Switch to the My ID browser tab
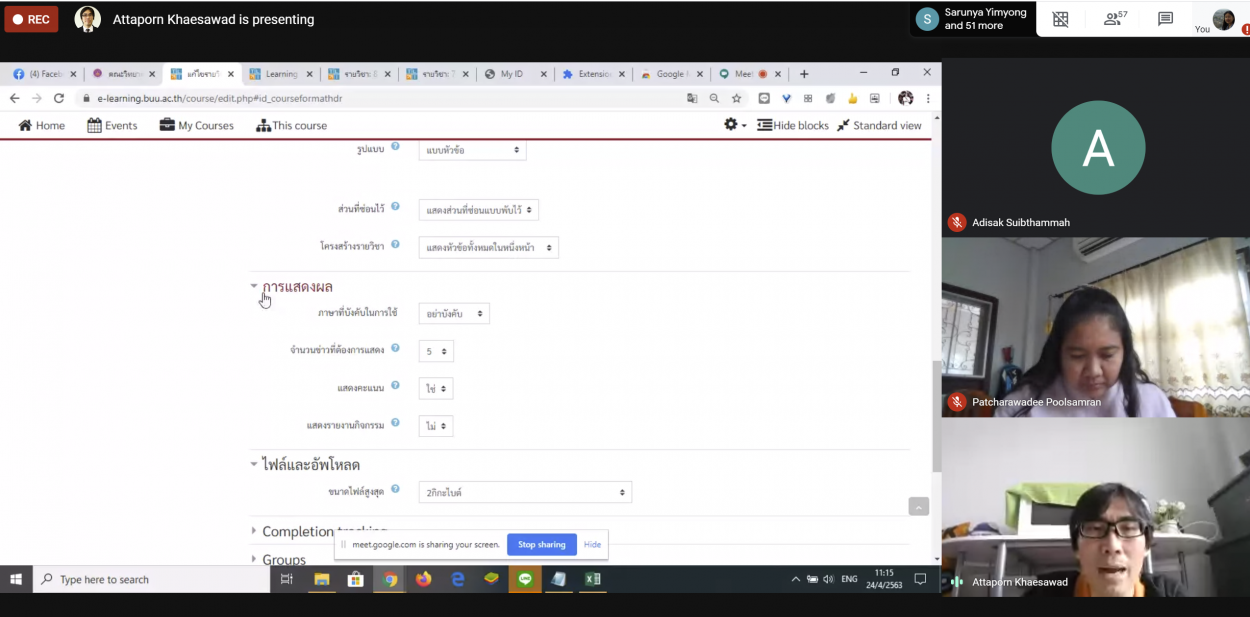 [511, 74]
